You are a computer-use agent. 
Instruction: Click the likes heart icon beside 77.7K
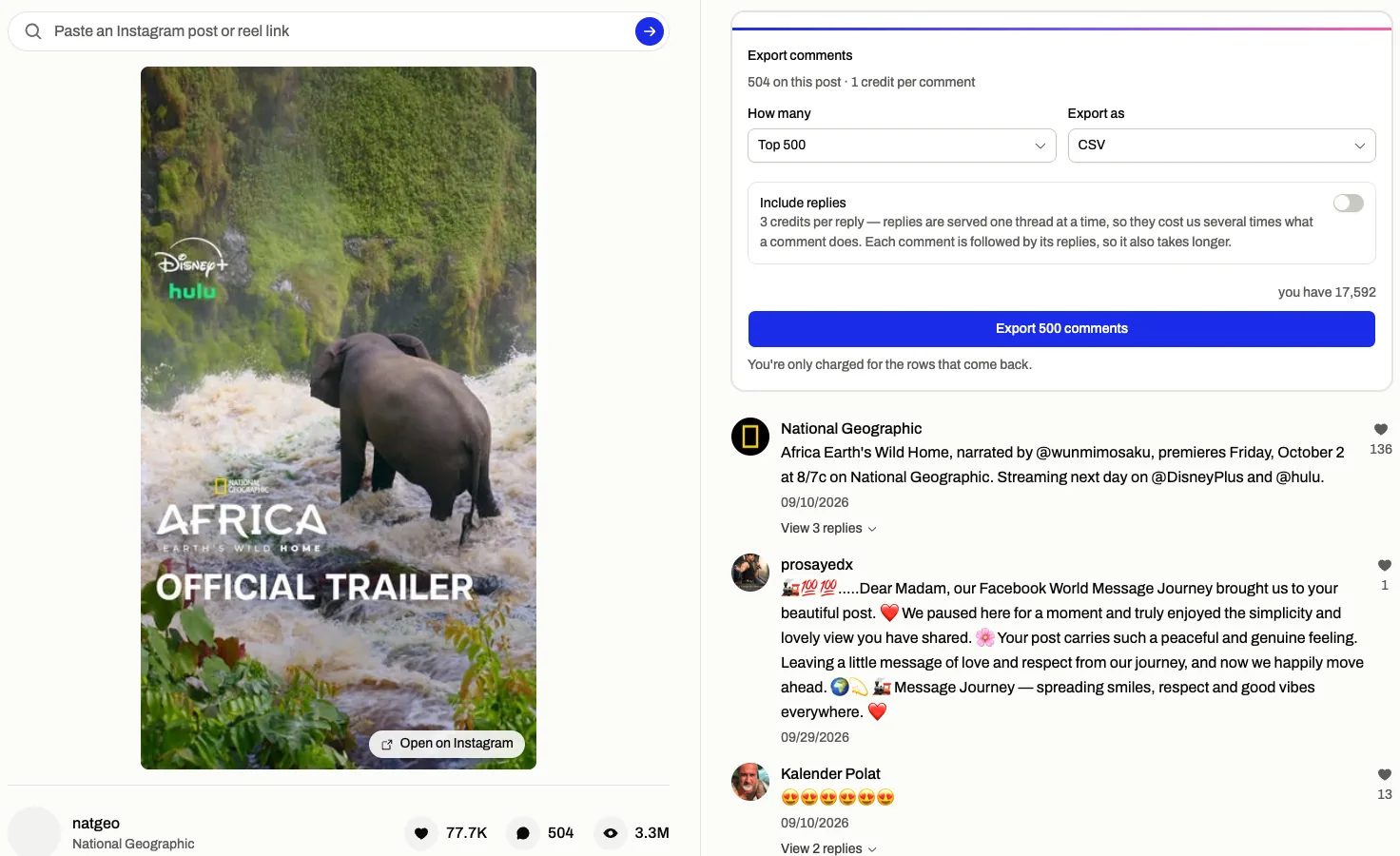tap(421, 833)
